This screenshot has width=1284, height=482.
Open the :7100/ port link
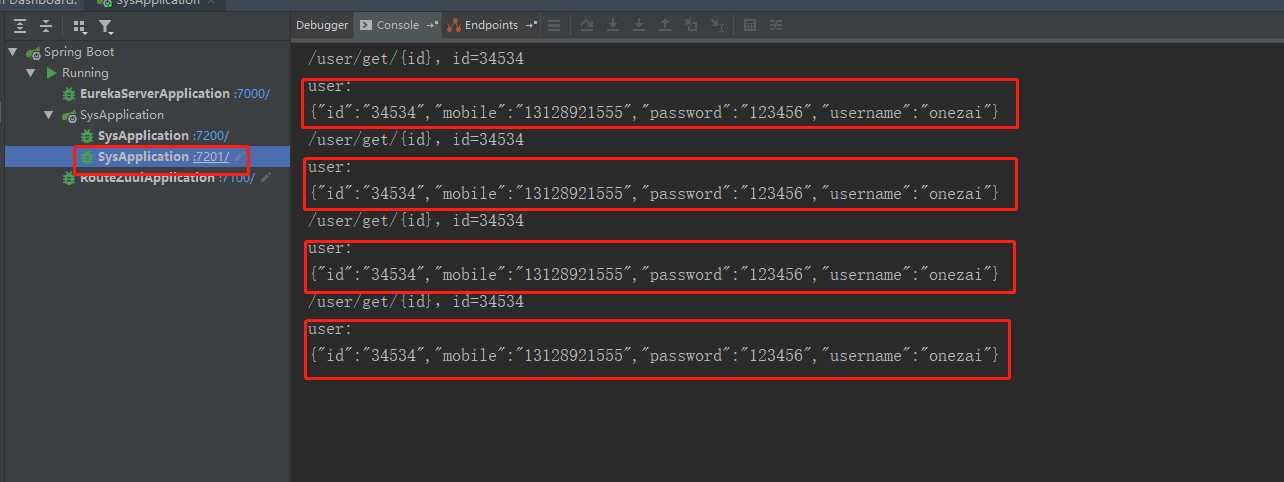[237, 178]
